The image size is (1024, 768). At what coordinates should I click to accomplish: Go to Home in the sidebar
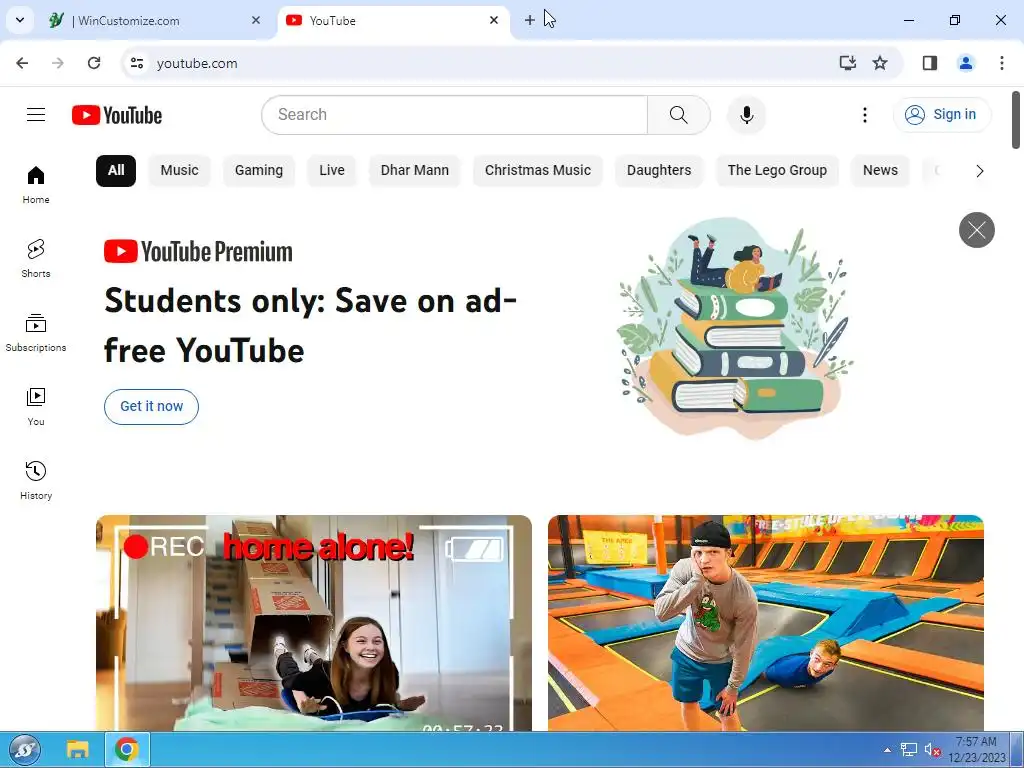click(36, 185)
